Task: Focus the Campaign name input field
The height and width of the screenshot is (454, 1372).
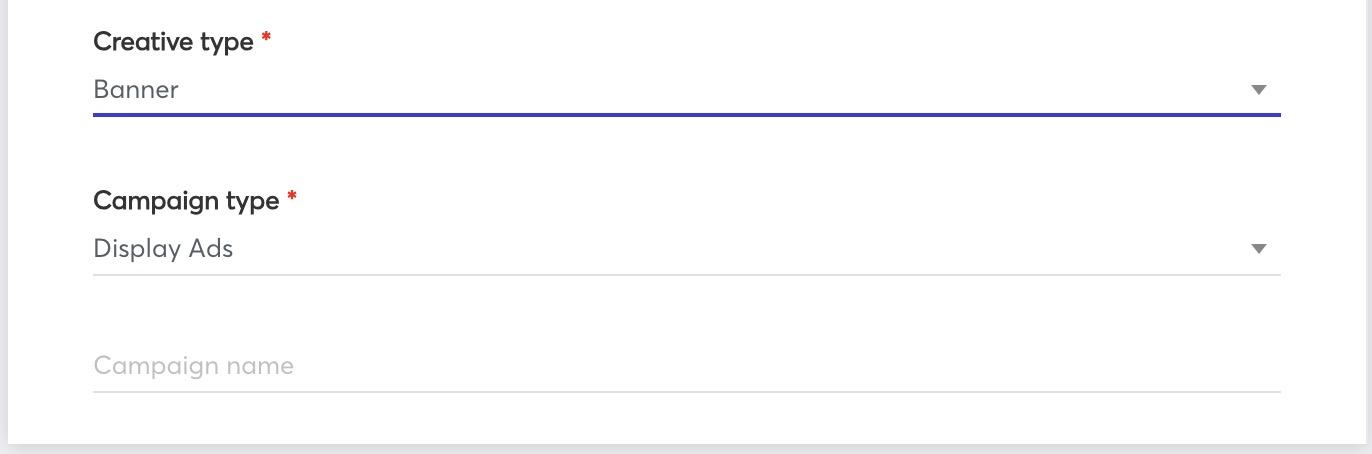Action: point(686,365)
